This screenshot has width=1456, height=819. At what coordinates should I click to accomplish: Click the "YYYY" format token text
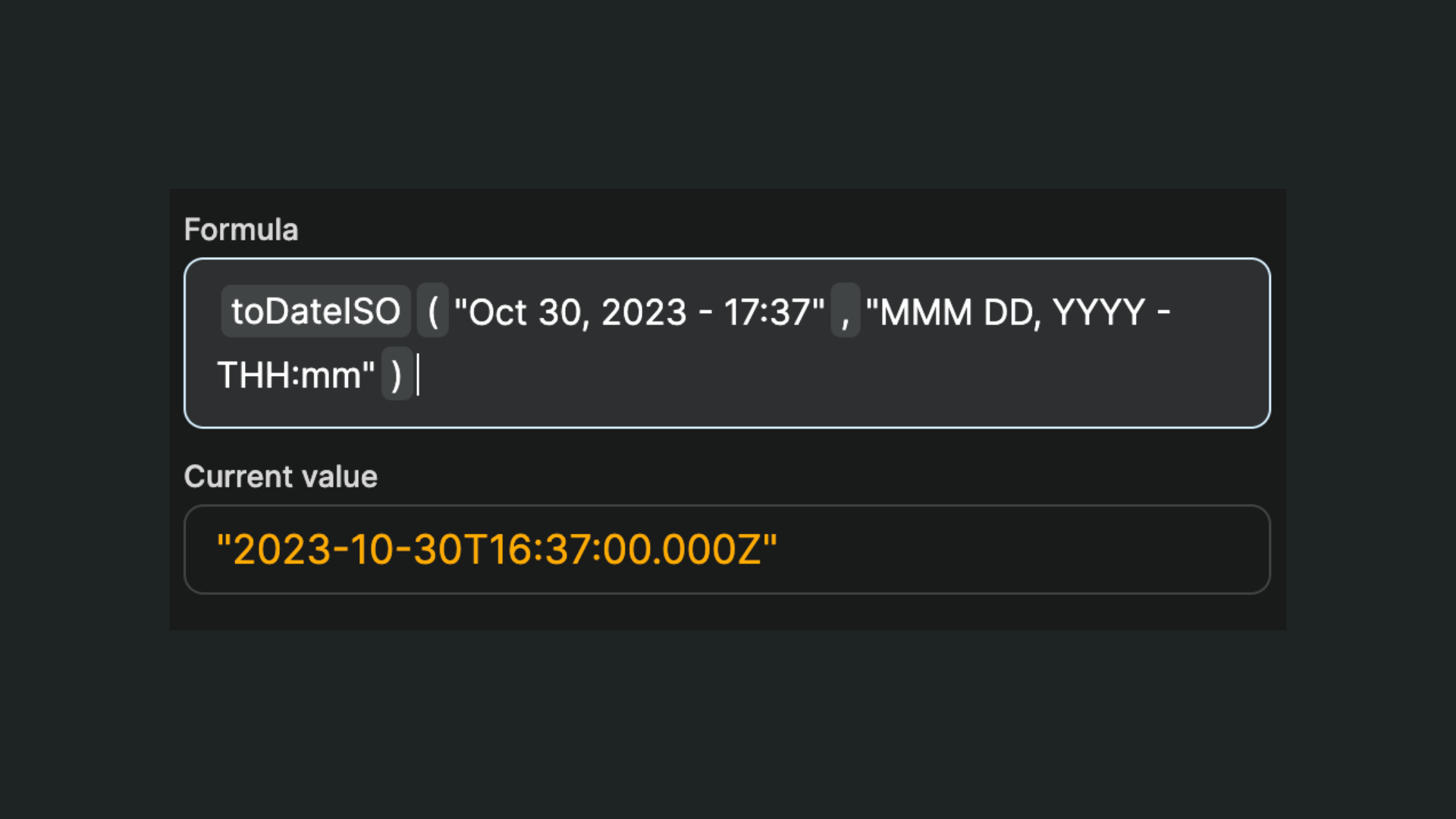1099,312
